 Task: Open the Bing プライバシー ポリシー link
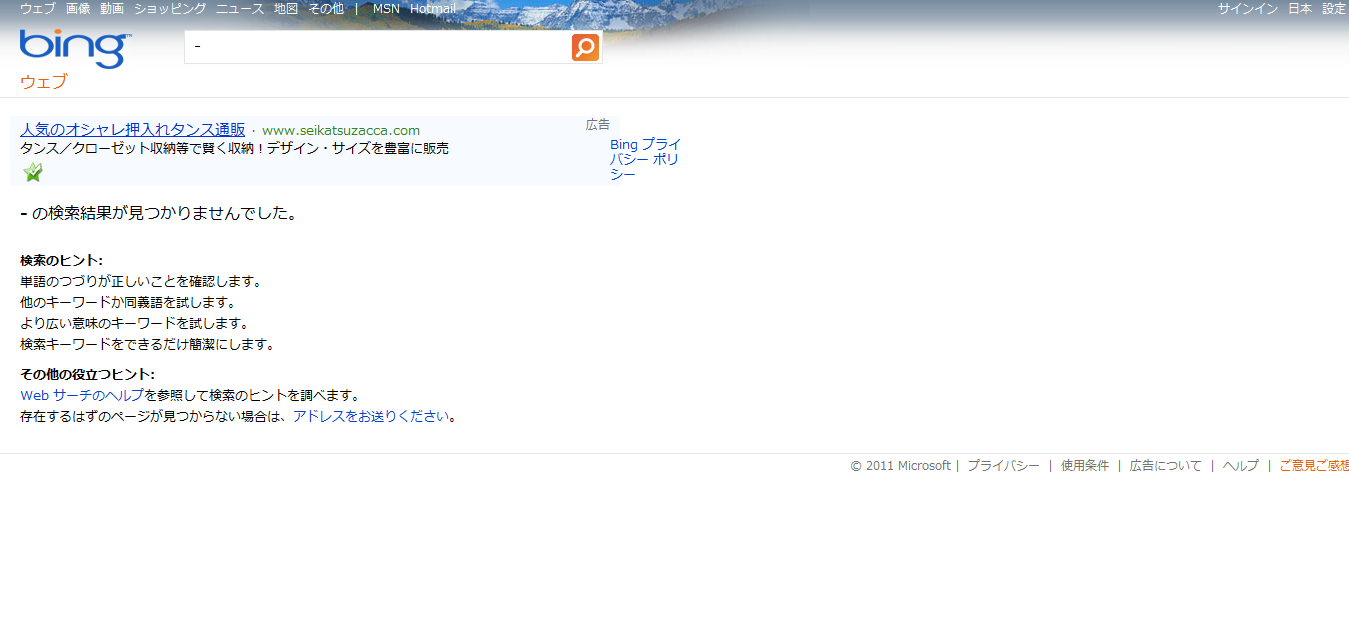pos(644,159)
